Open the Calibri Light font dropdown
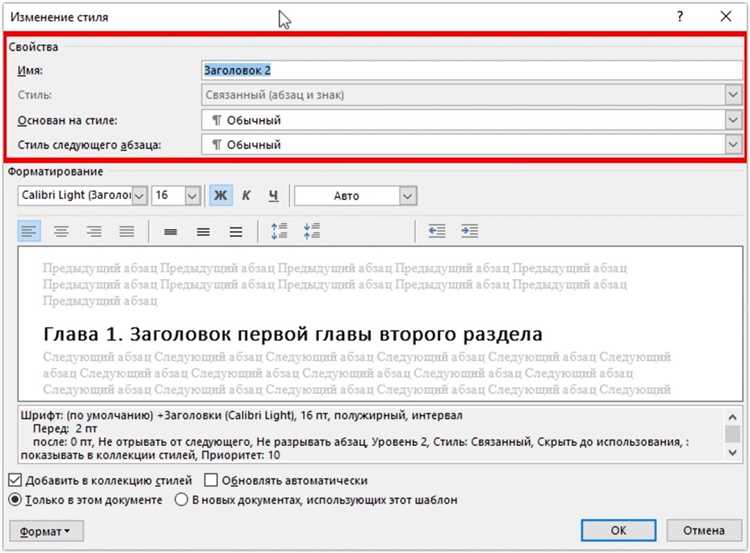Viewport: 750px width, 553px height. (x=139, y=196)
